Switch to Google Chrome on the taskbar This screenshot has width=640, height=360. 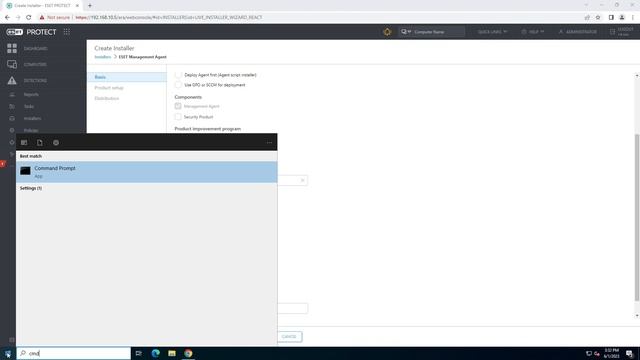[x=188, y=353]
